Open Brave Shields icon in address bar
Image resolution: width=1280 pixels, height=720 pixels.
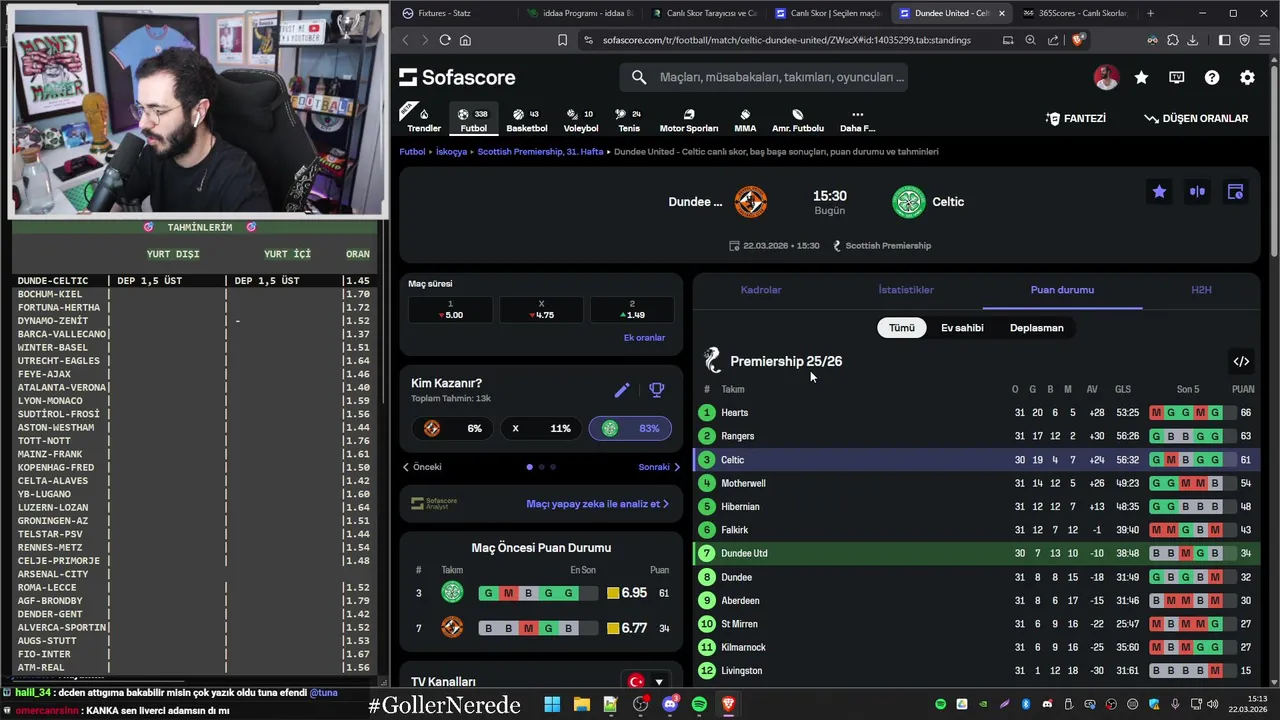[1077, 40]
